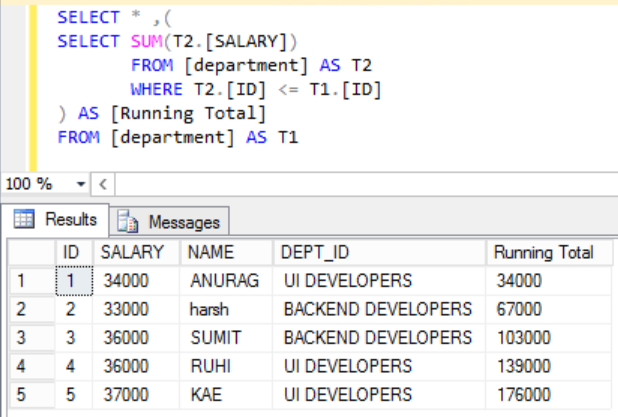The height and width of the screenshot is (417, 618).
Task: Click Running Total cell 67000
Action: click(x=549, y=309)
